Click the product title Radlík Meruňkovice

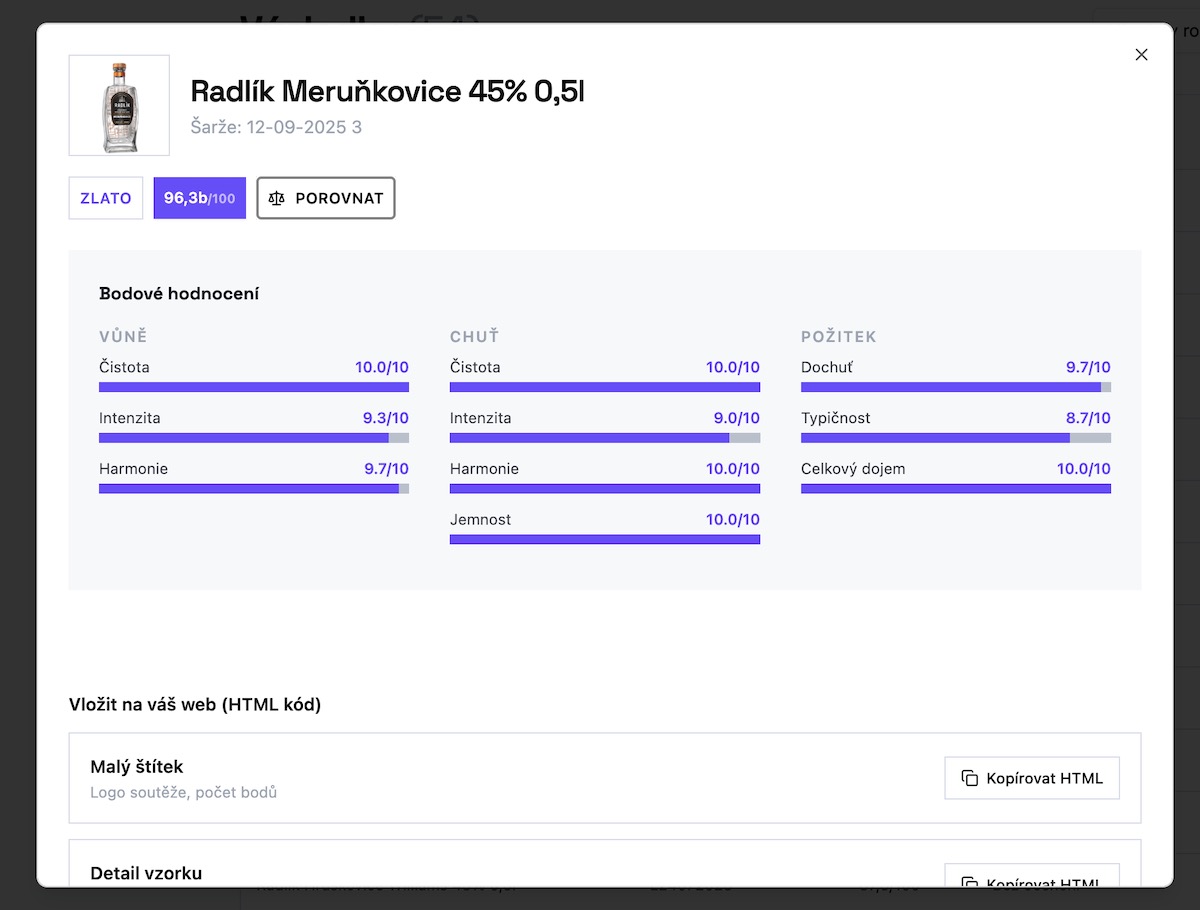[388, 92]
